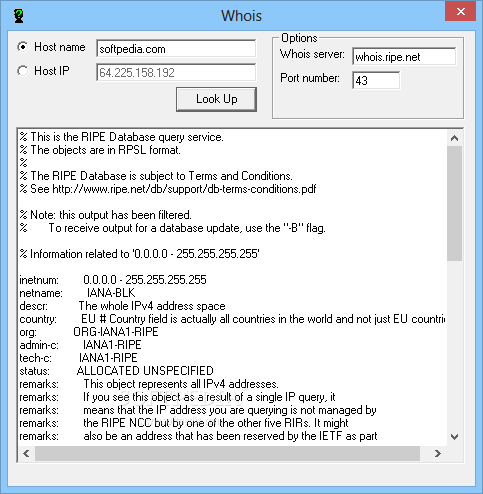Click the line 'This is the RIPE Database query service.'
The image size is (483, 494).
pos(121,137)
